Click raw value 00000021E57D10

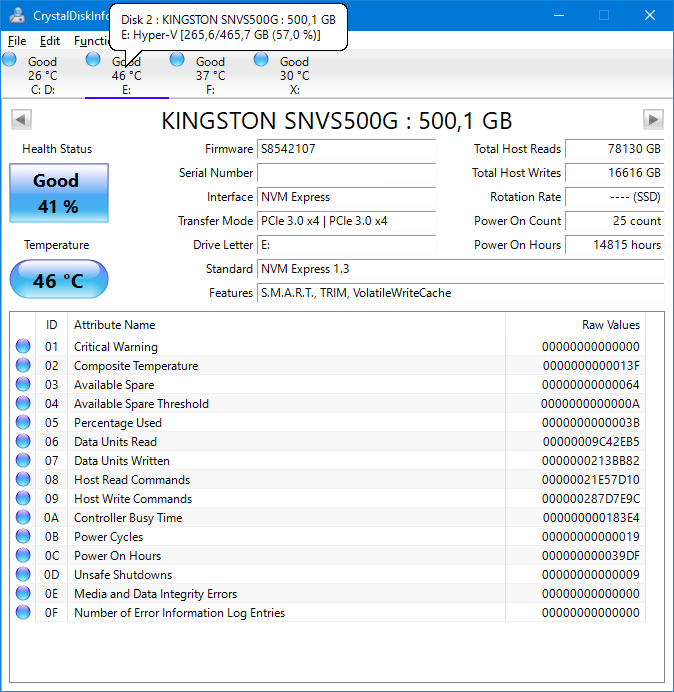pos(591,480)
